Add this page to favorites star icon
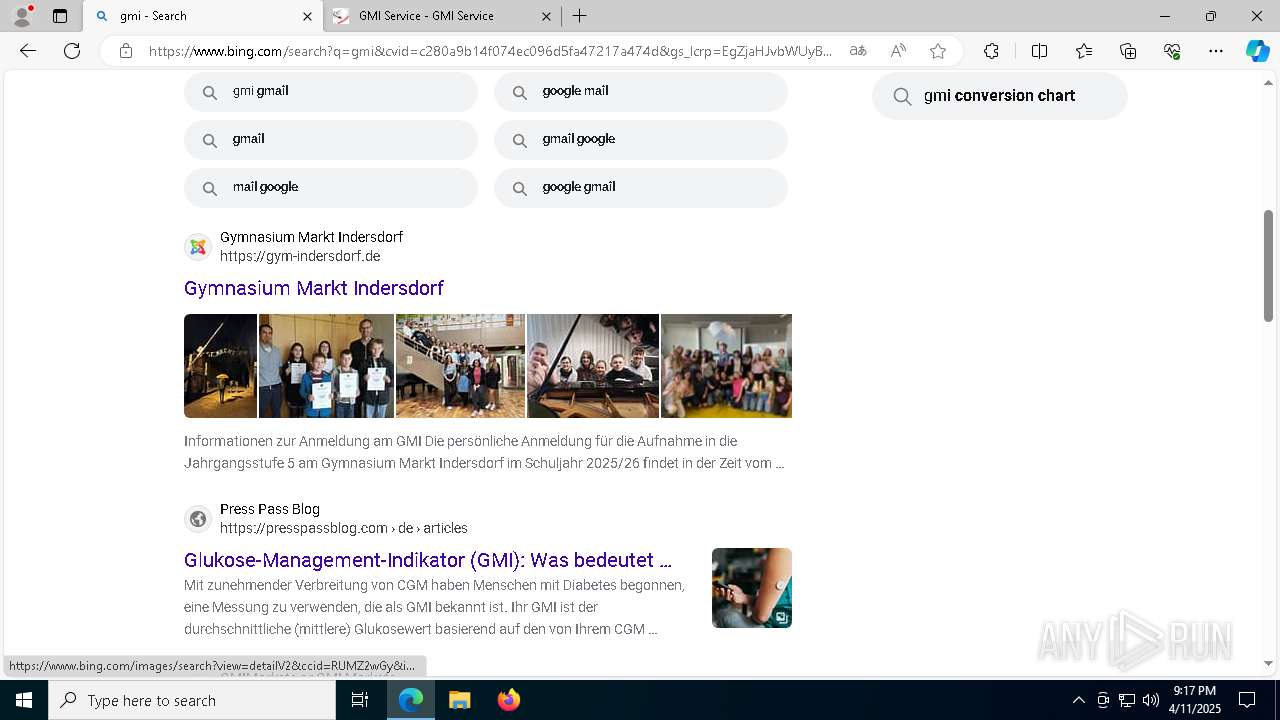 click(x=938, y=51)
